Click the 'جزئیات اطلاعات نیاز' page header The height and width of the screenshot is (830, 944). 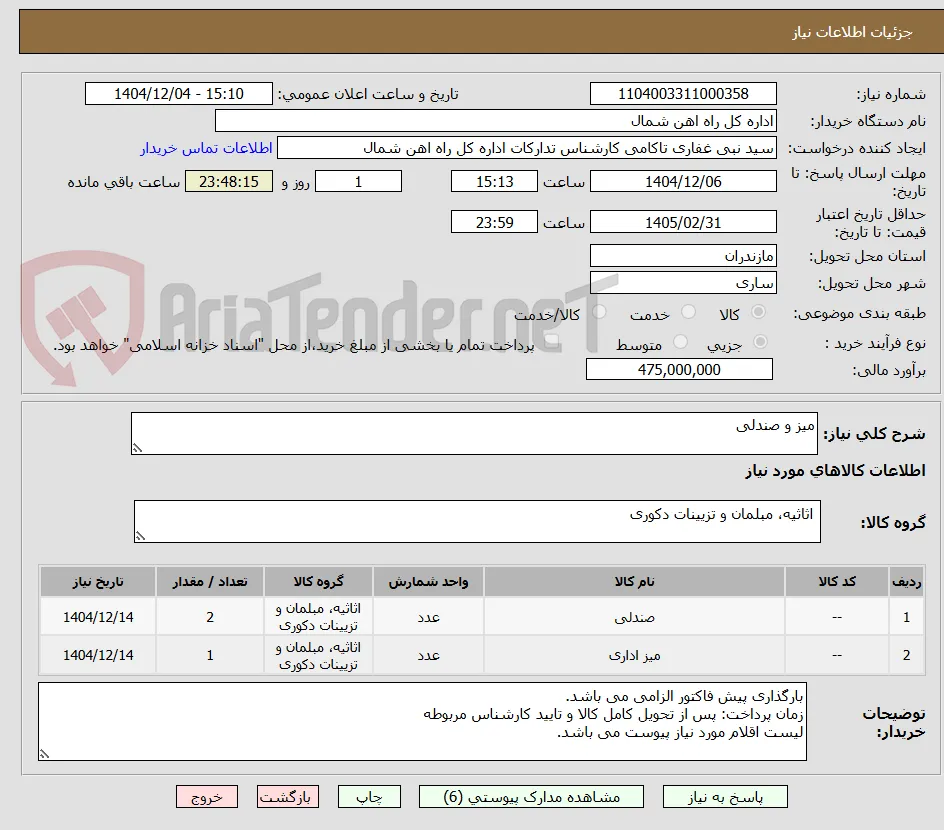852,32
